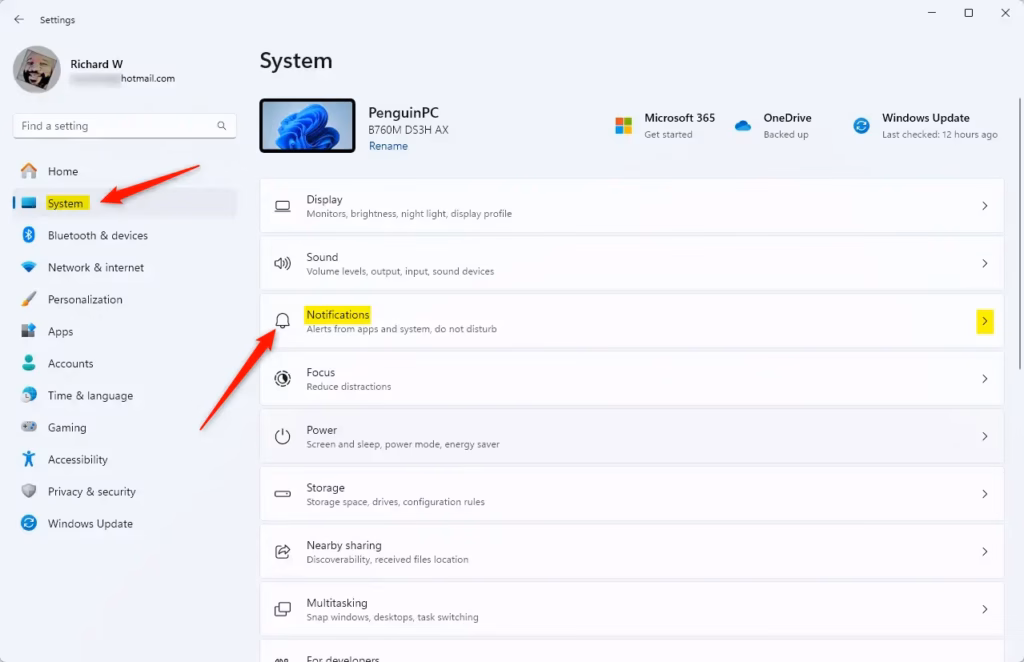
Task: Click the Windows Update sync icon at top
Action: (x=861, y=125)
